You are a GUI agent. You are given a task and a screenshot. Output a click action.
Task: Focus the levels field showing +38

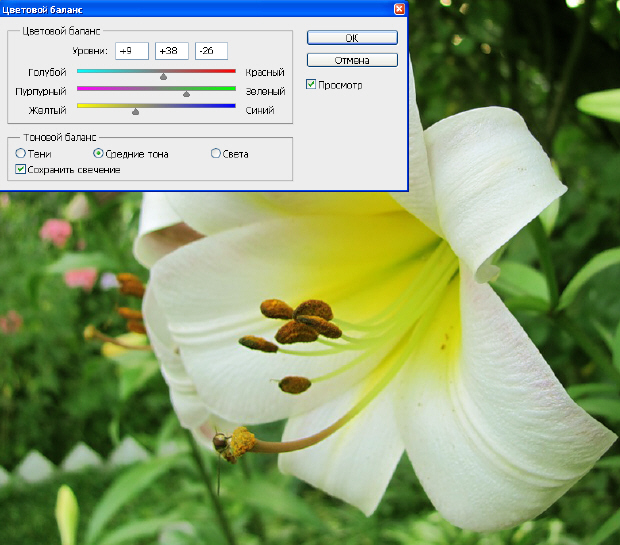click(171, 51)
